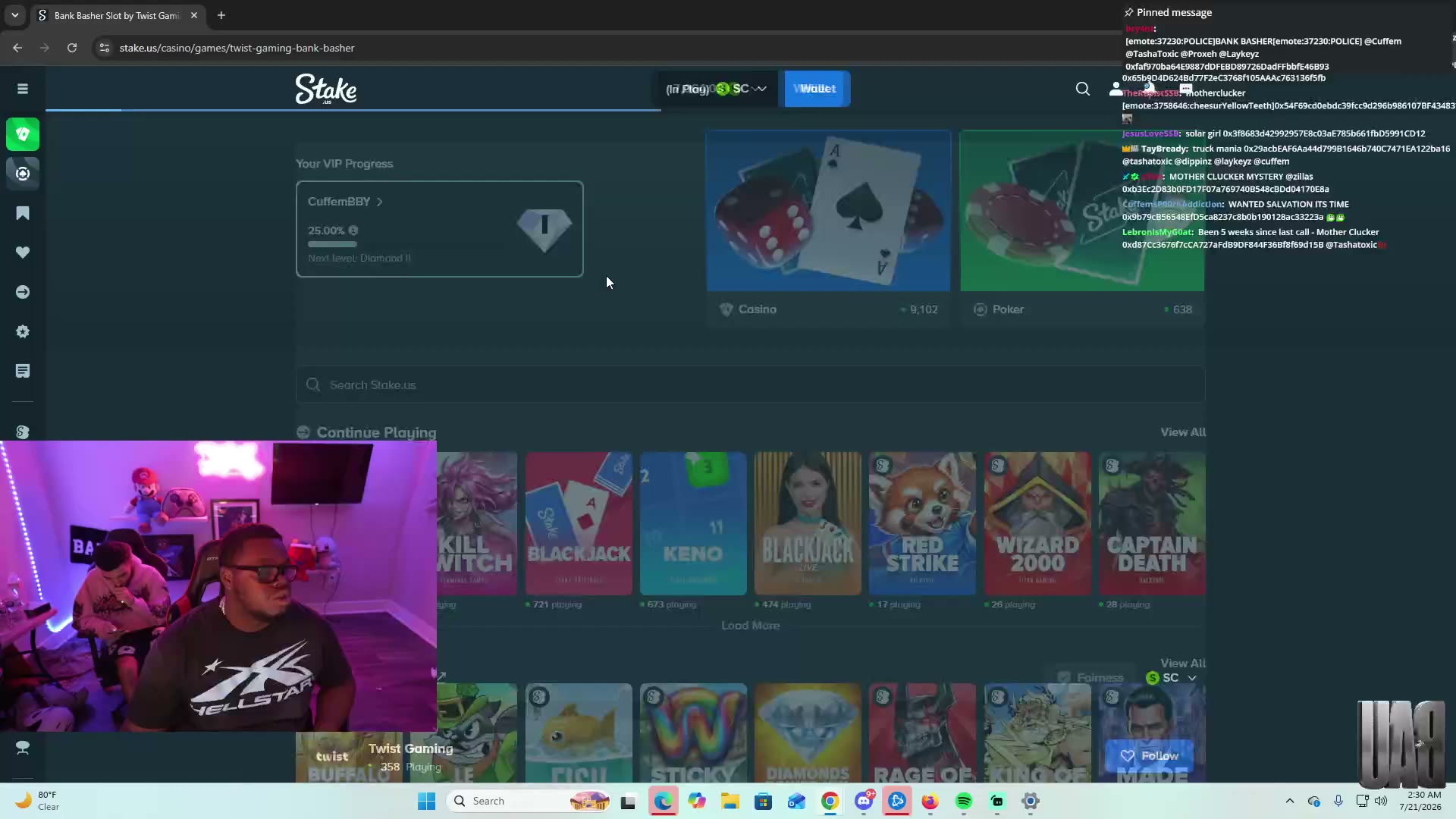The height and width of the screenshot is (819, 1456).
Task: Click View All for Continue Playing
Action: point(1183,432)
